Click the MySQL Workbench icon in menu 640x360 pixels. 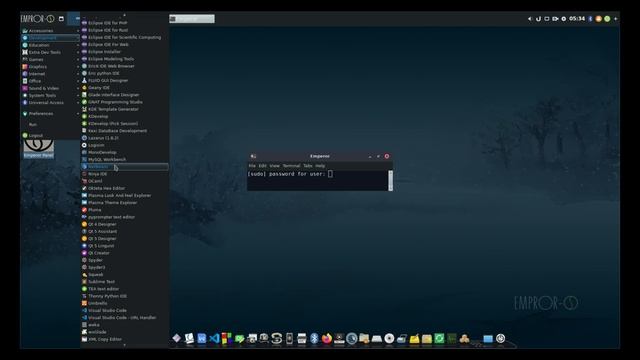84,159
